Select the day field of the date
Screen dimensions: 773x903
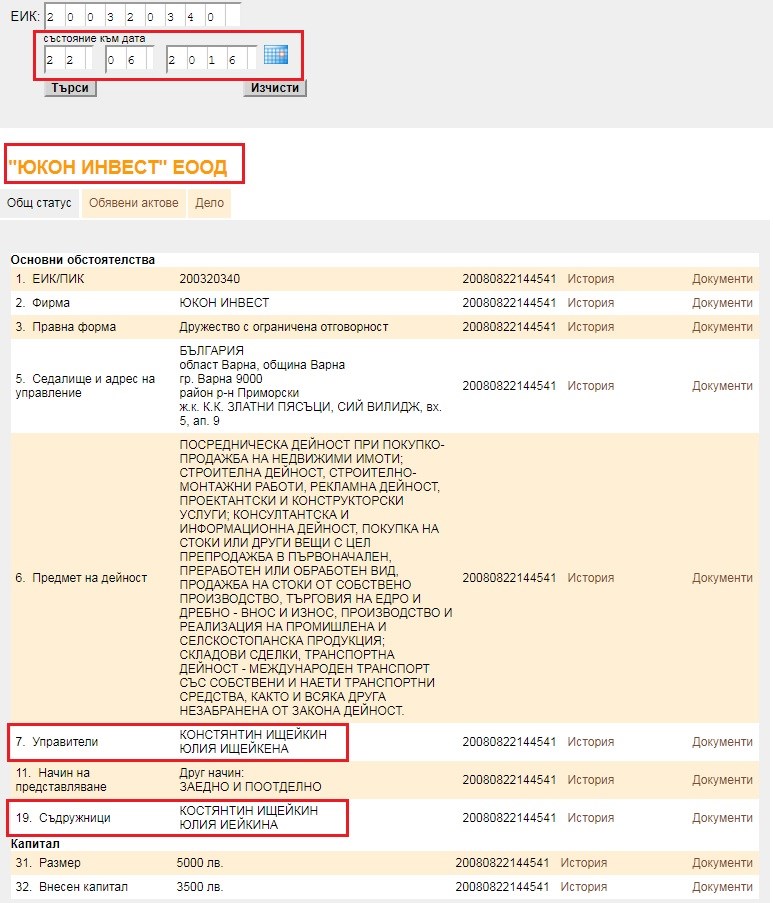[x=68, y=59]
